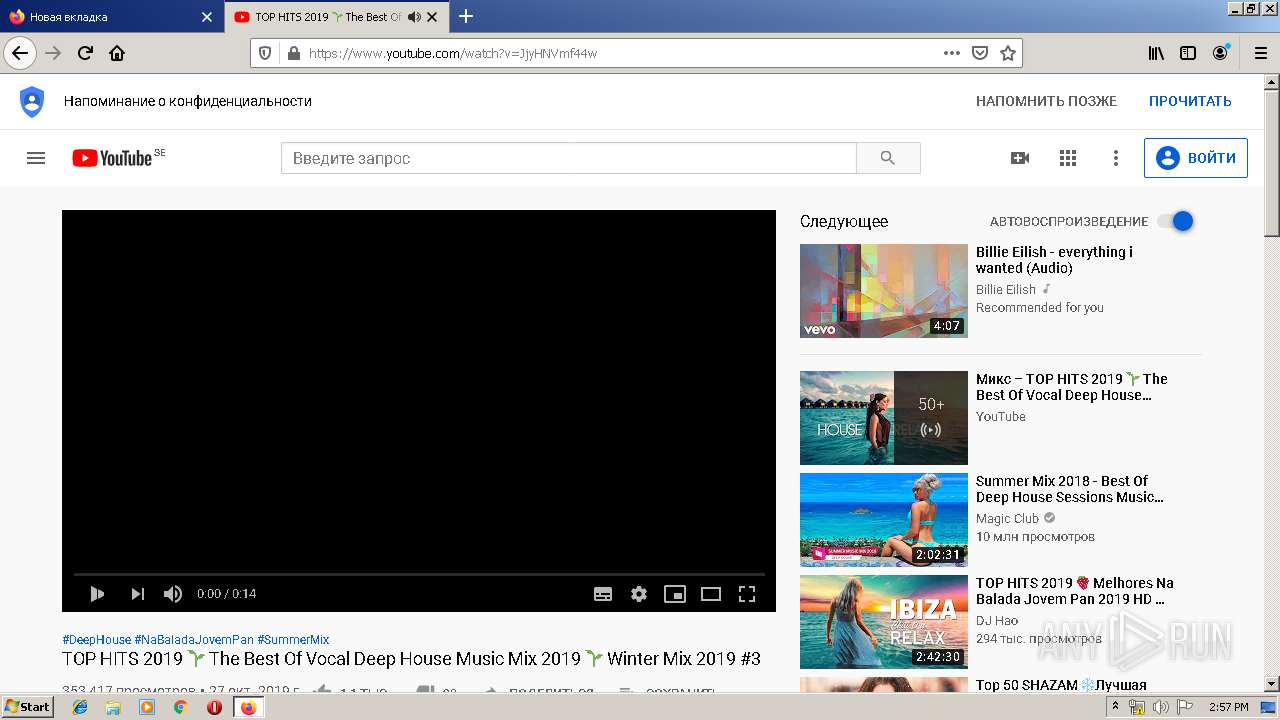
Task: Click the Top 50 SHAZAM video title
Action: click(1061, 686)
